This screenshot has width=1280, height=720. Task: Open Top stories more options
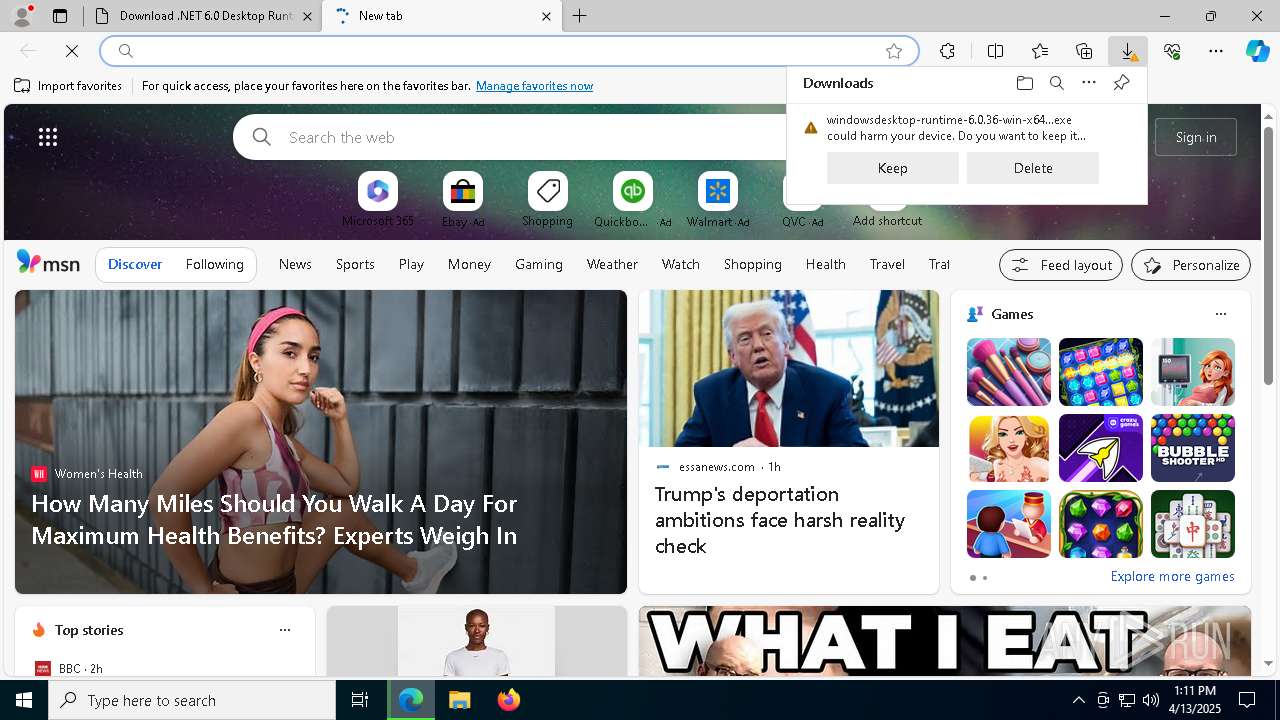[285, 630]
